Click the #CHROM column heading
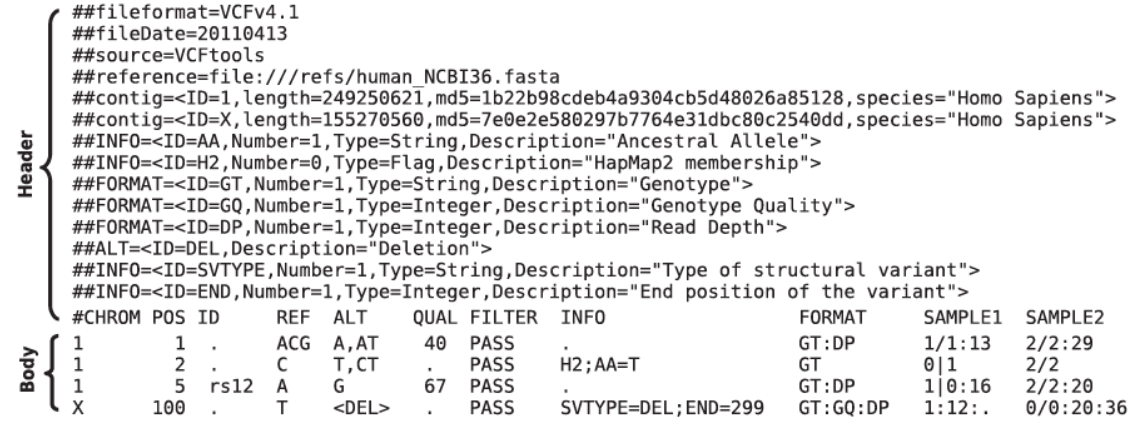1146x432 pixels. coord(105,318)
